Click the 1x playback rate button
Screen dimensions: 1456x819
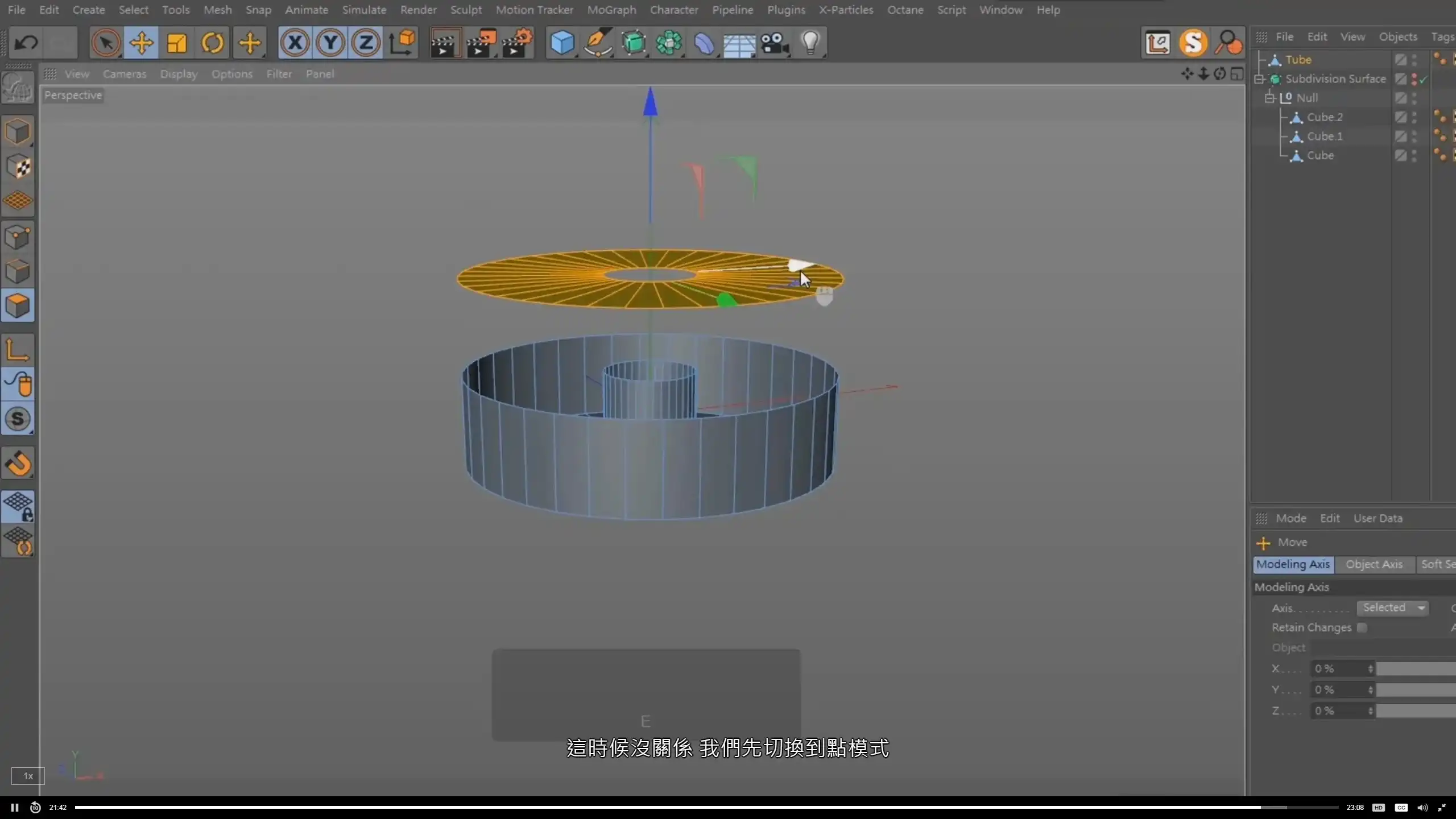[x=27, y=776]
